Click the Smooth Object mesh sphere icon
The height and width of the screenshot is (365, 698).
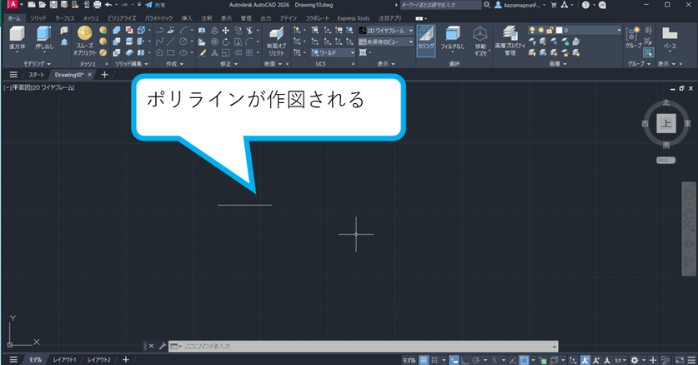(85, 34)
